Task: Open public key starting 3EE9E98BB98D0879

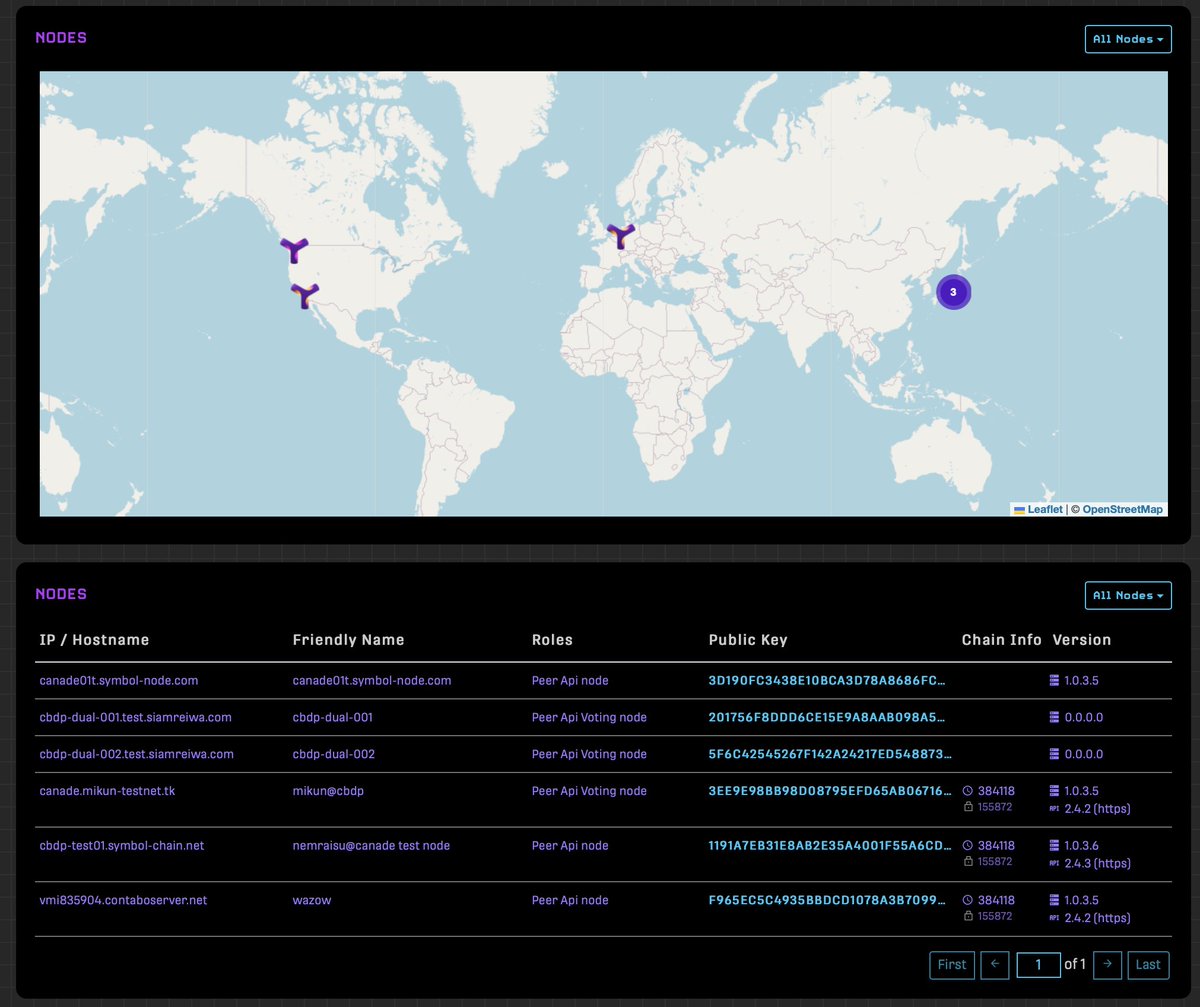Action: coord(831,791)
